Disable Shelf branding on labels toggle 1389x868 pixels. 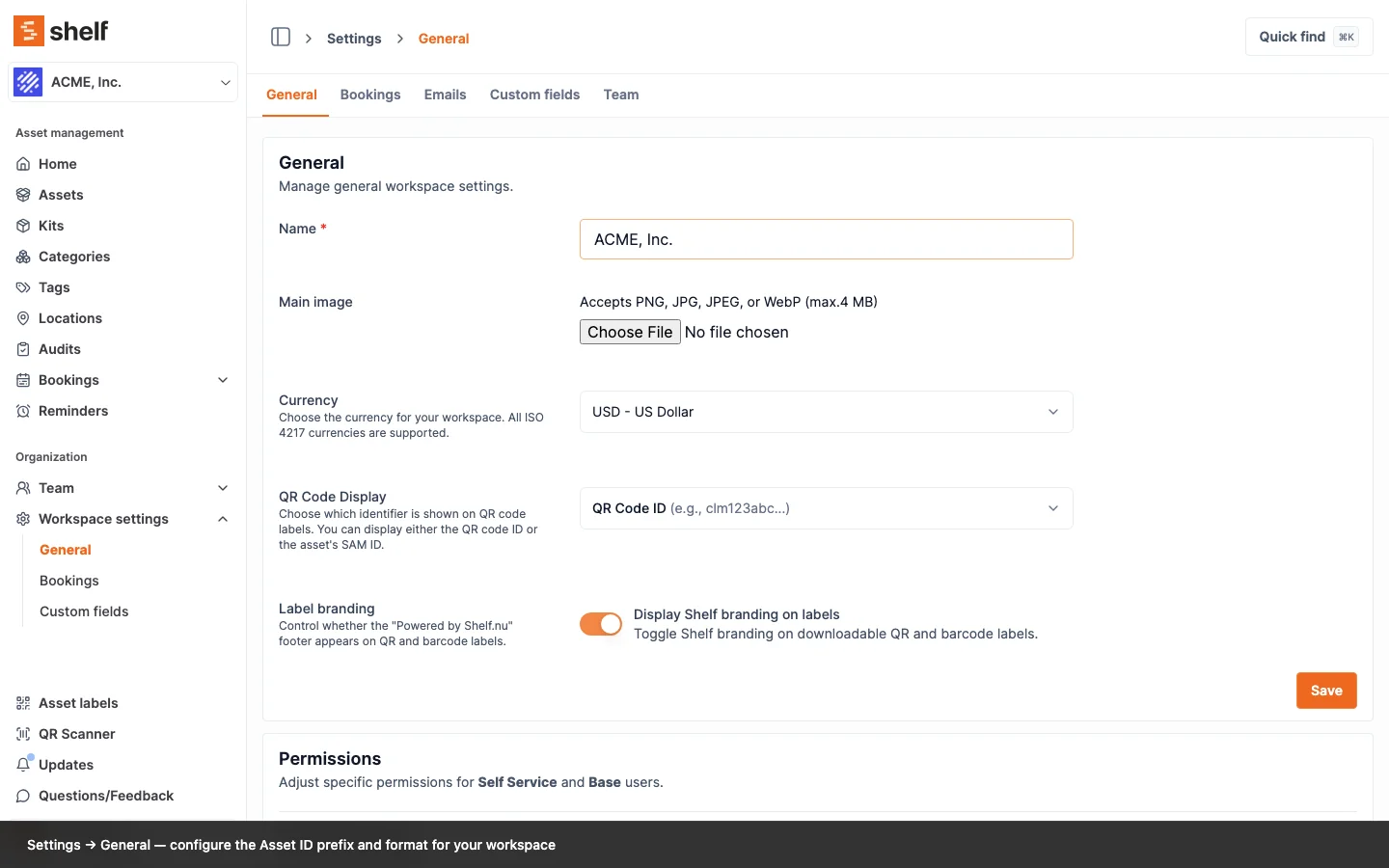tap(600, 624)
